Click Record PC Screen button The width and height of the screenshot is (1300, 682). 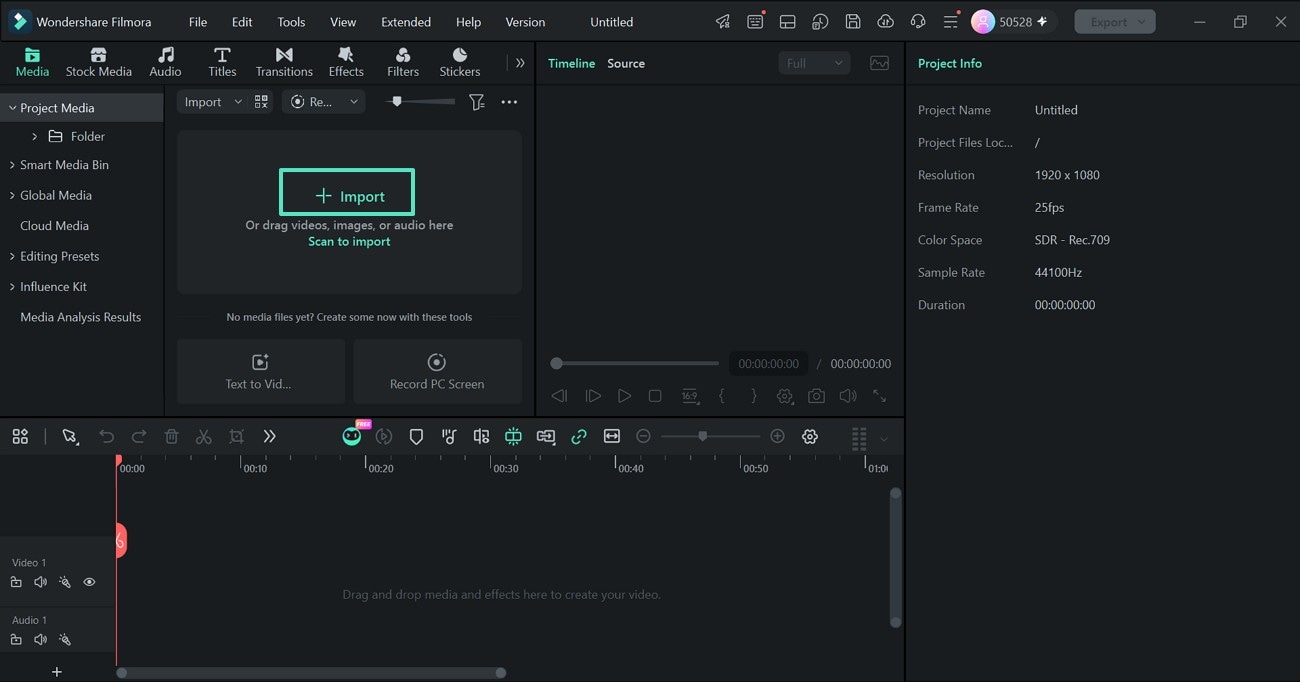coord(437,371)
